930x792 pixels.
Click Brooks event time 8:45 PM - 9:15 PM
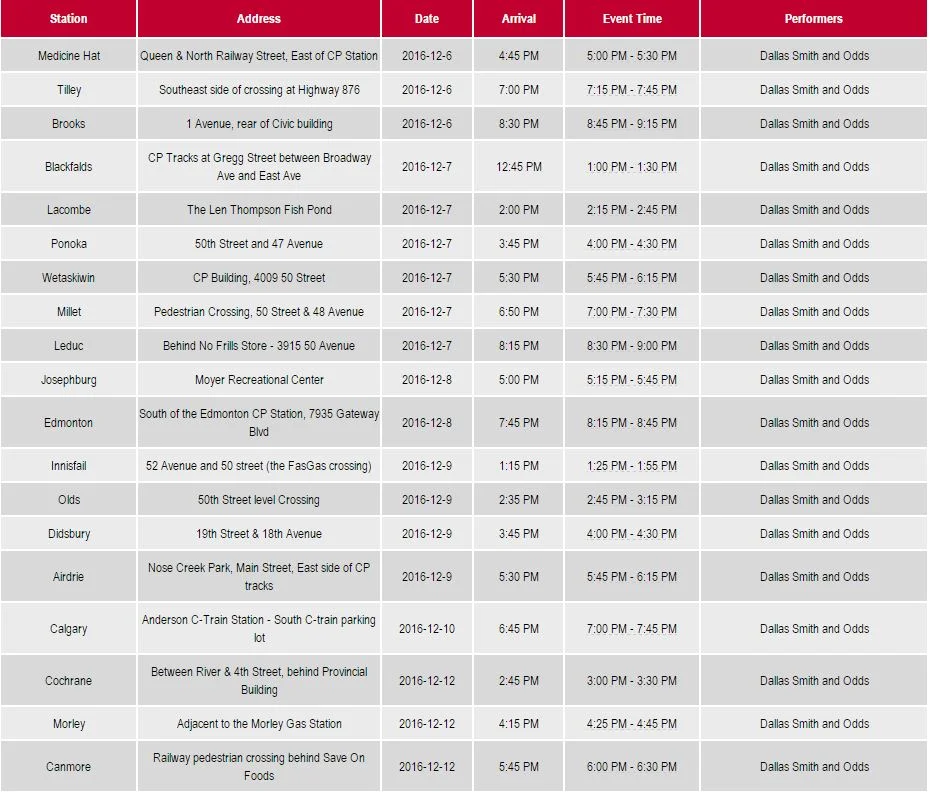[632, 123]
